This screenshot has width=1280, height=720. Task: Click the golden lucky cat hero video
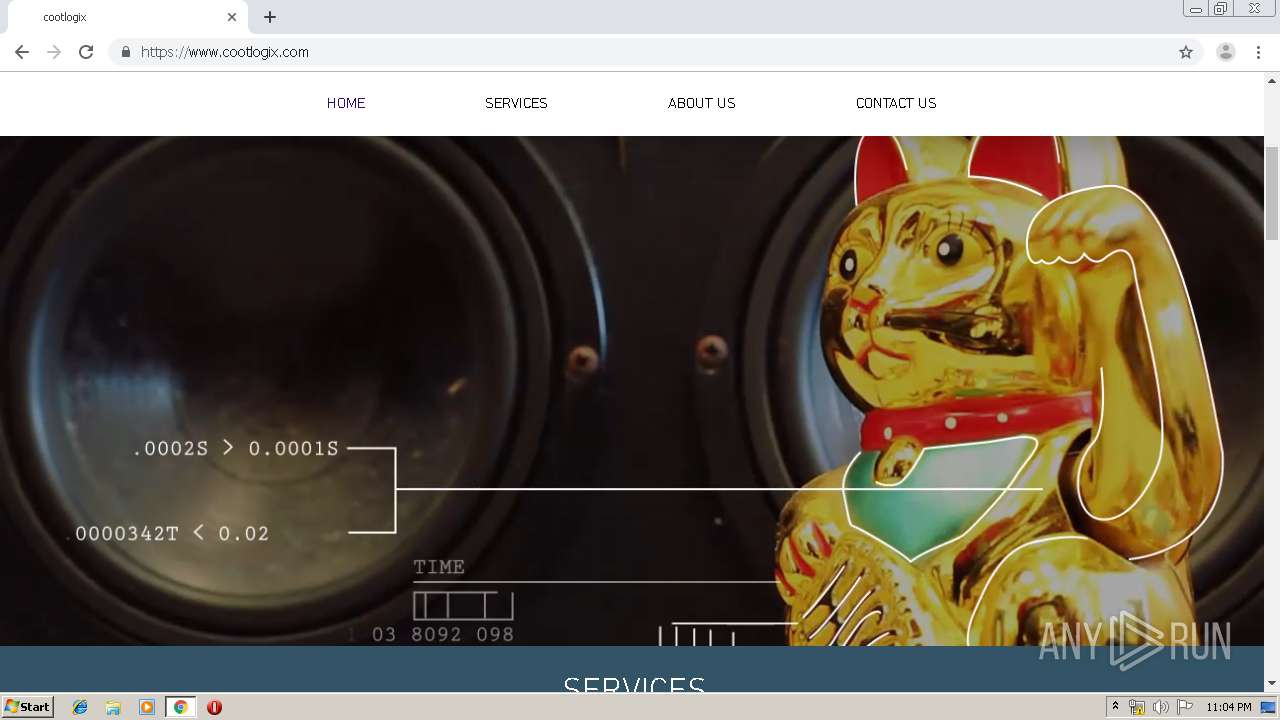pyautogui.click(x=632, y=390)
